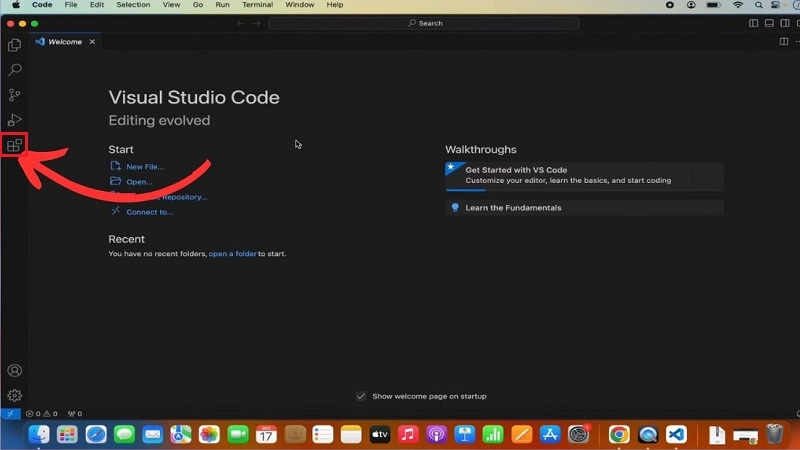Image resolution: width=800 pixels, height=450 pixels.
Task: Open the Edit menu
Action: point(96,5)
